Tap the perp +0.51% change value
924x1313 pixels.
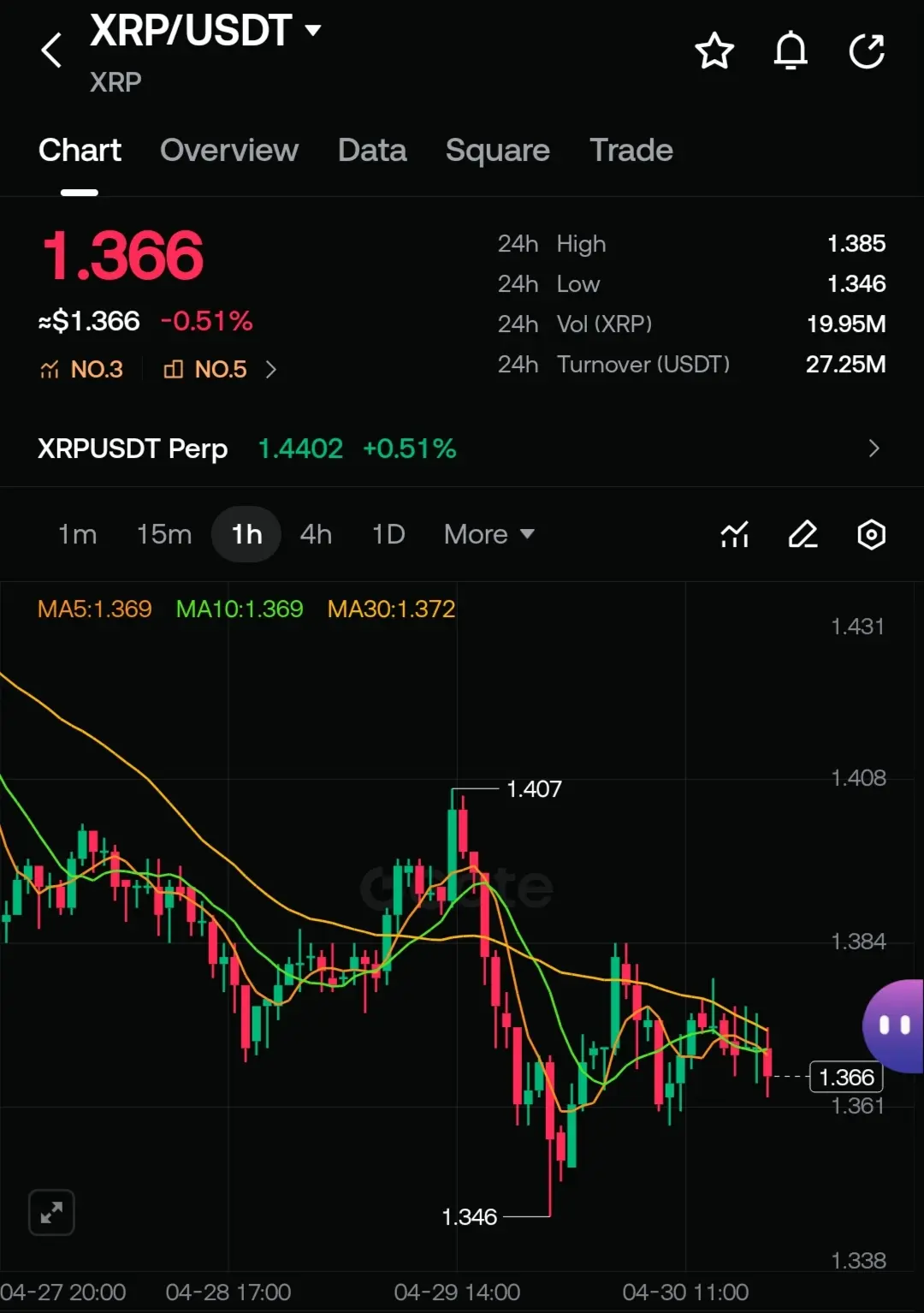[x=410, y=448]
